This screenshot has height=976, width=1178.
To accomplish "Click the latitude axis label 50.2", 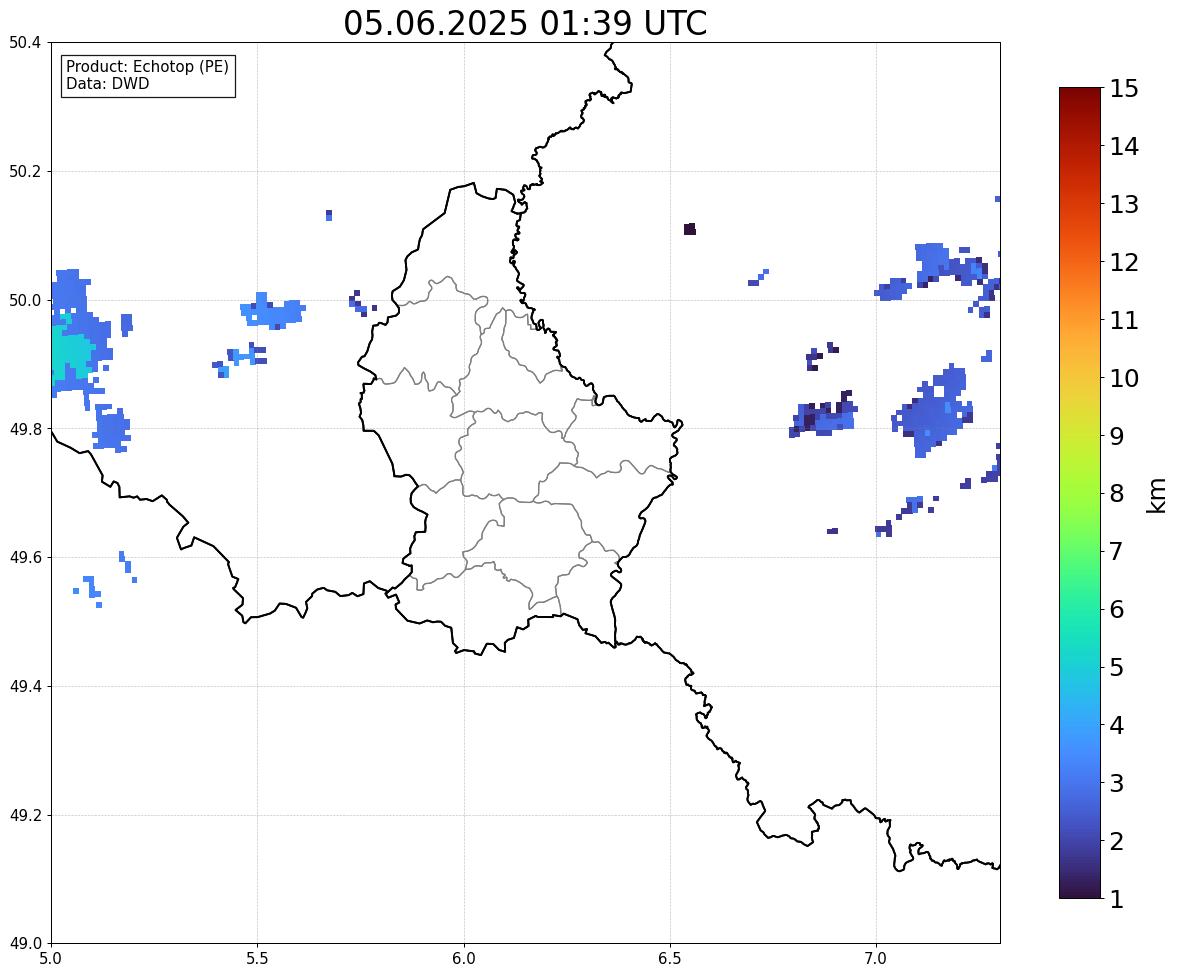I will pos(24,171).
